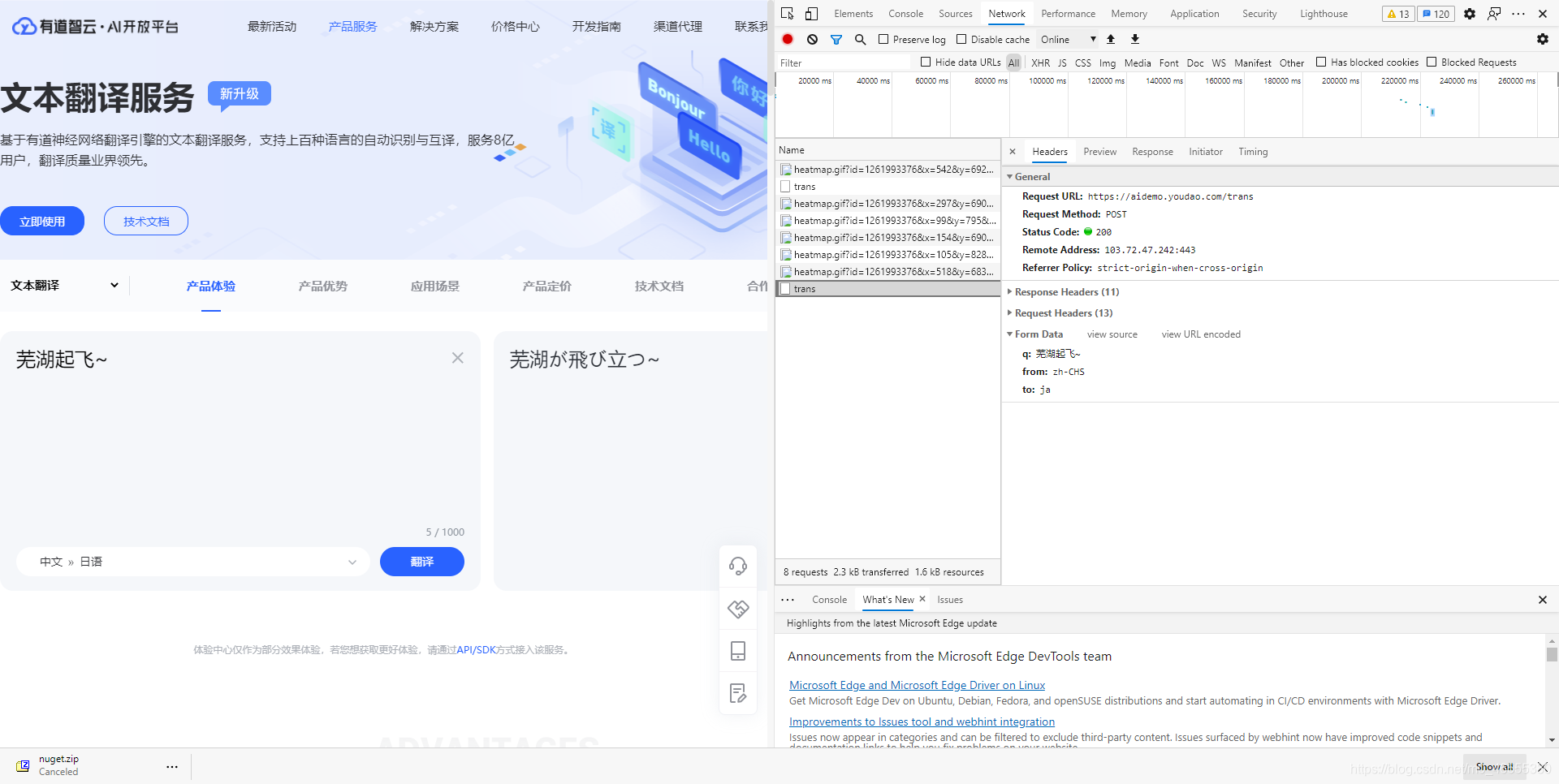The image size is (1559, 784).
Task: Open the Response tab of request
Action: pyautogui.click(x=1152, y=152)
